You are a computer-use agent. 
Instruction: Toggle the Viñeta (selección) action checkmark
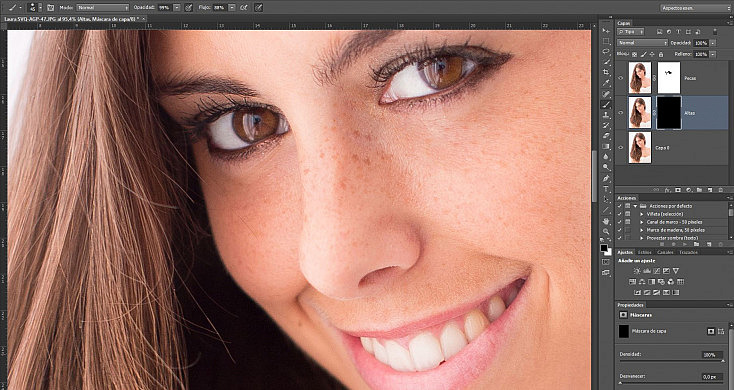[620, 214]
